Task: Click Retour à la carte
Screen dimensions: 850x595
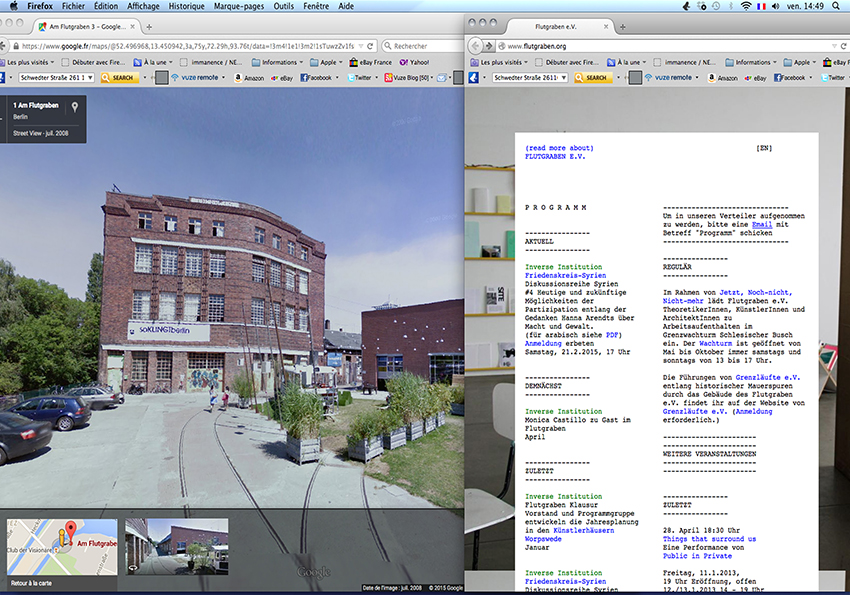Action: (x=31, y=583)
